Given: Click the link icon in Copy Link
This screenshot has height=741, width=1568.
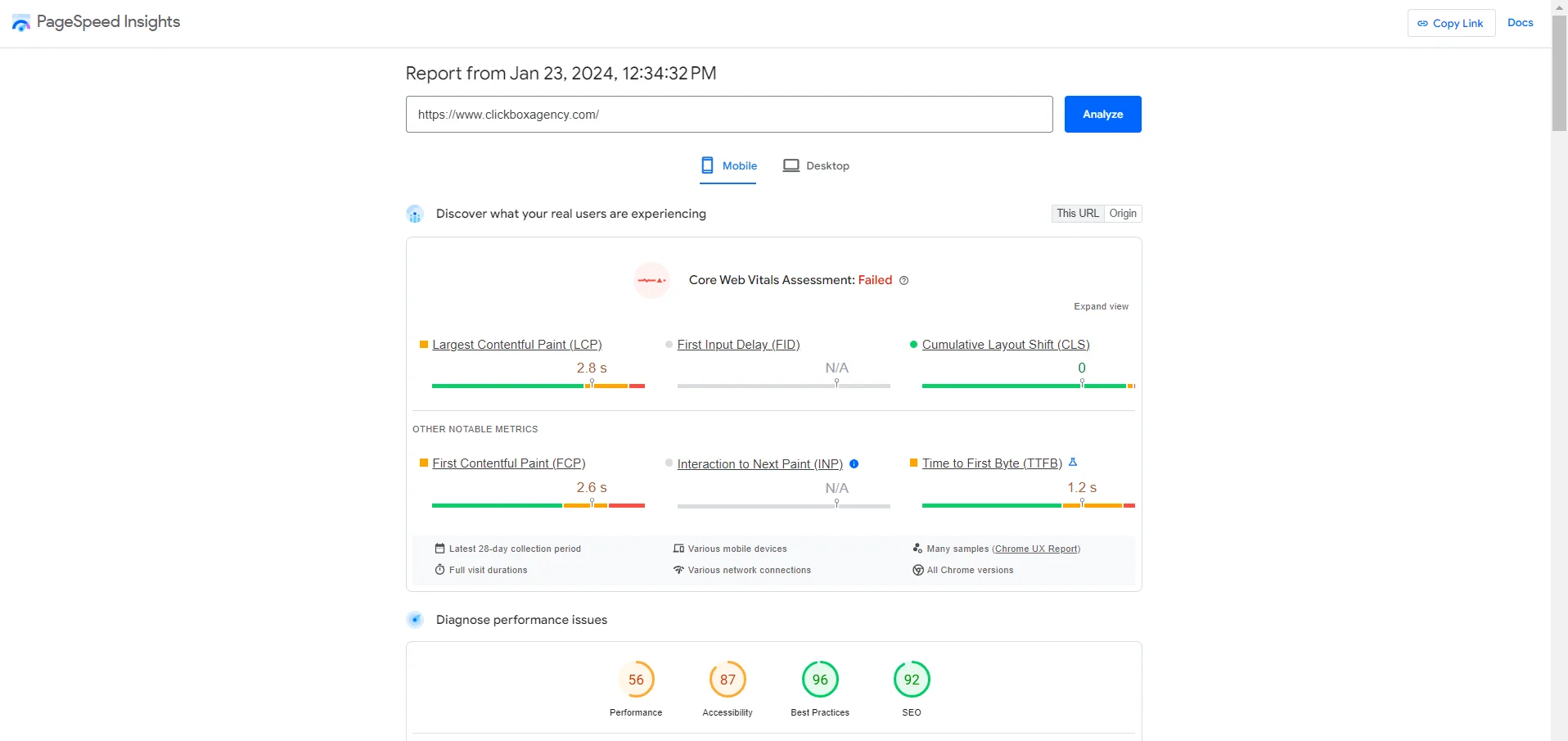Looking at the screenshot, I should [1422, 24].
